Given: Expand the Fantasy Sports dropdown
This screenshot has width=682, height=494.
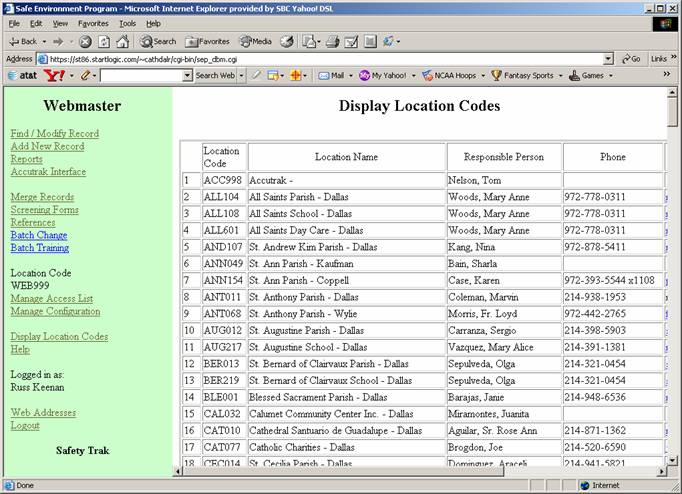Looking at the screenshot, I should pyautogui.click(x=560, y=75).
